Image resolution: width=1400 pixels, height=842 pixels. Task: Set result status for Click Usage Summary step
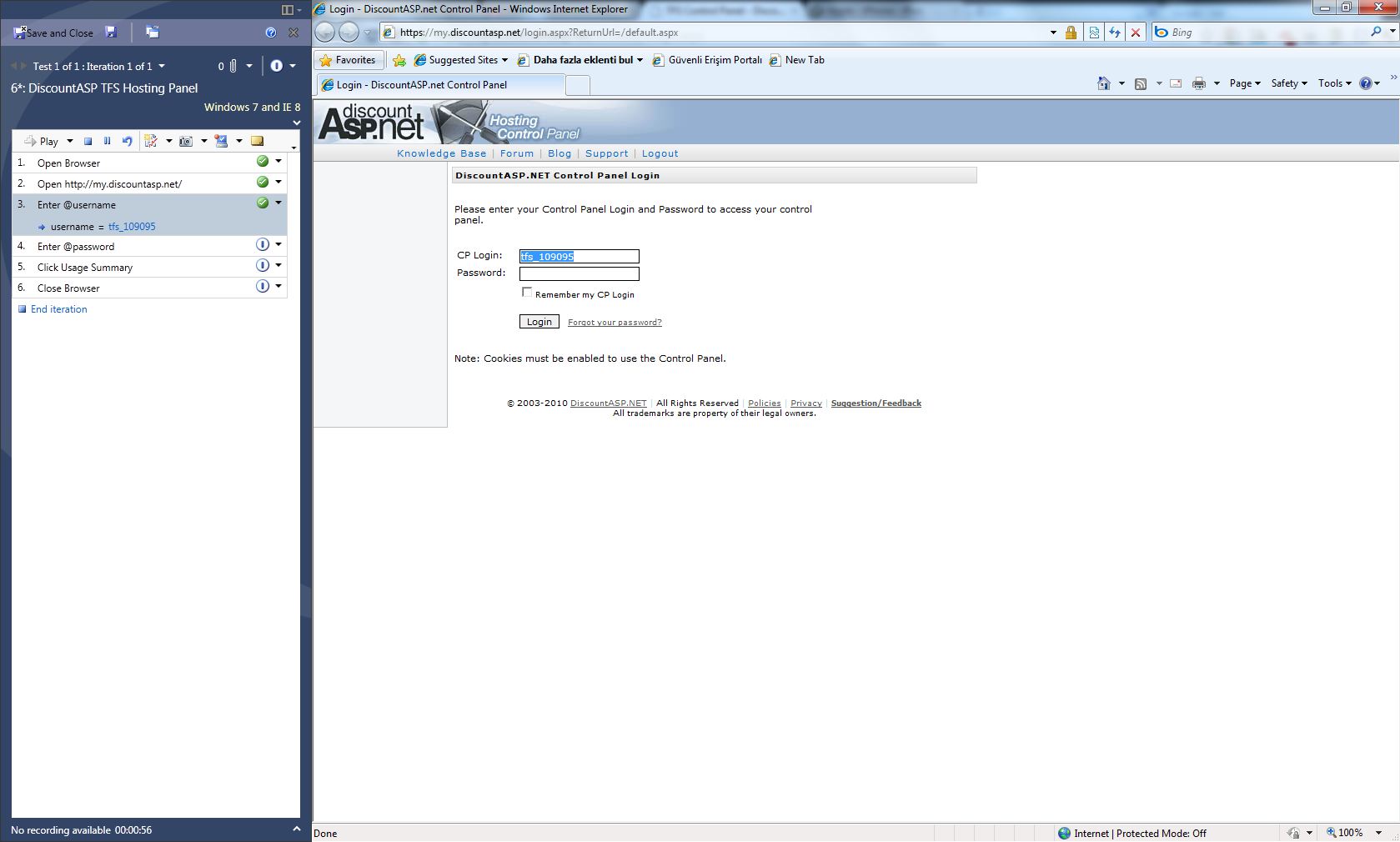click(x=263, y=266)
